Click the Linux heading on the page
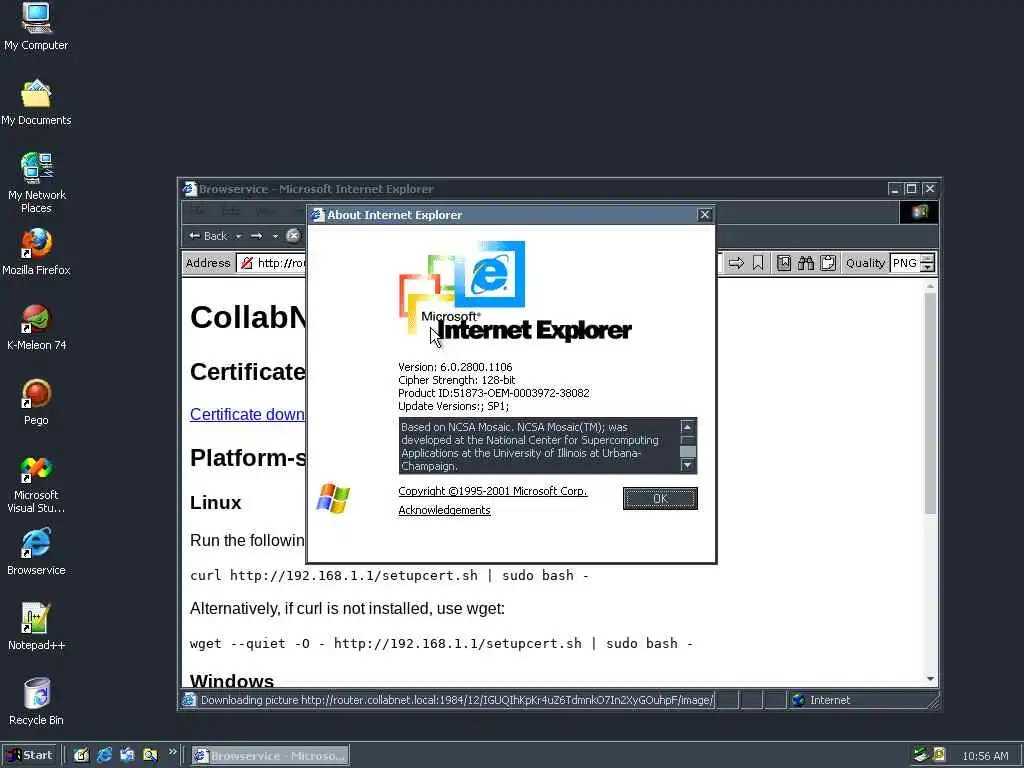 tap(216, 502)
